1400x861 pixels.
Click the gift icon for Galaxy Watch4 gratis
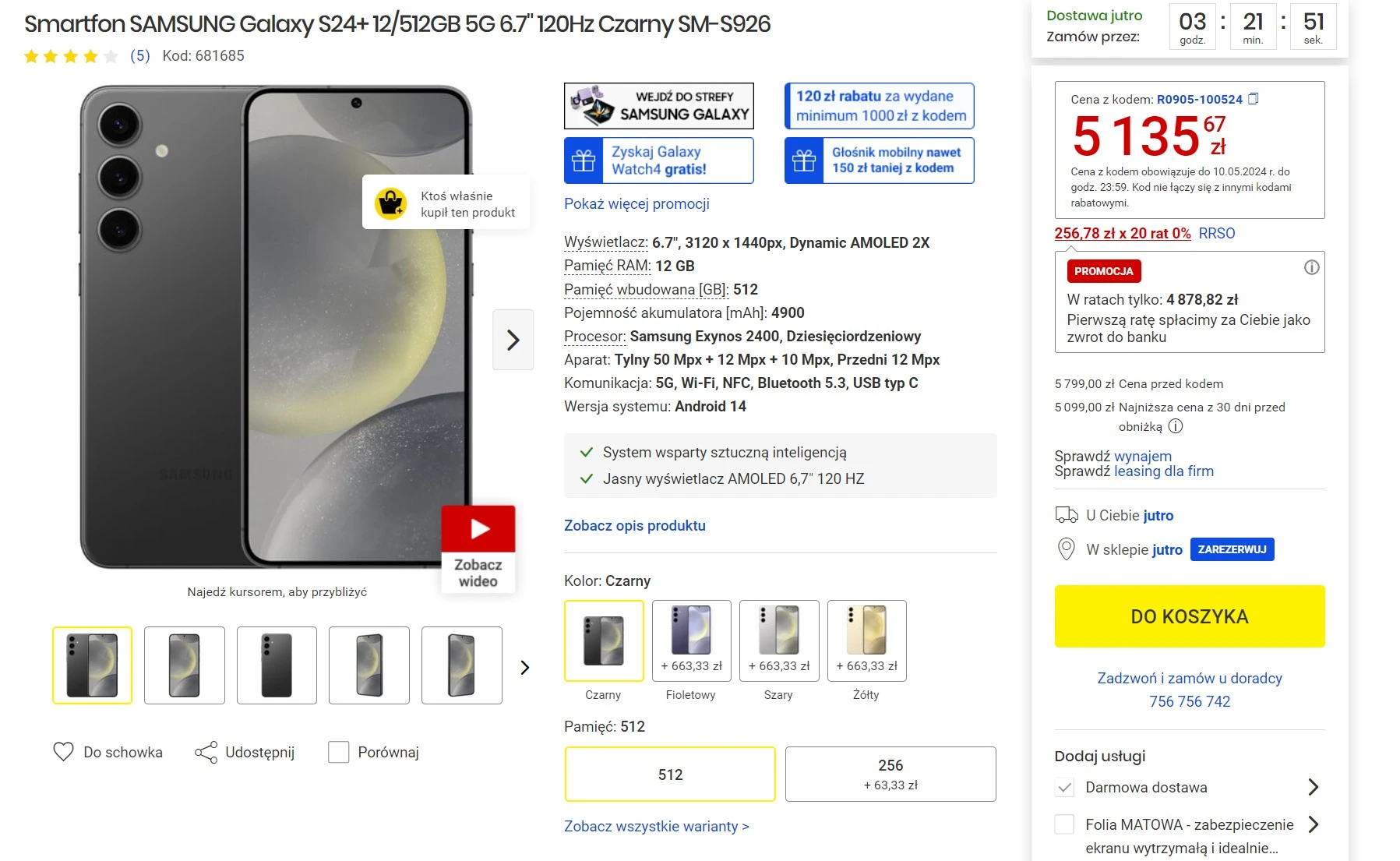tap(584, 161)
